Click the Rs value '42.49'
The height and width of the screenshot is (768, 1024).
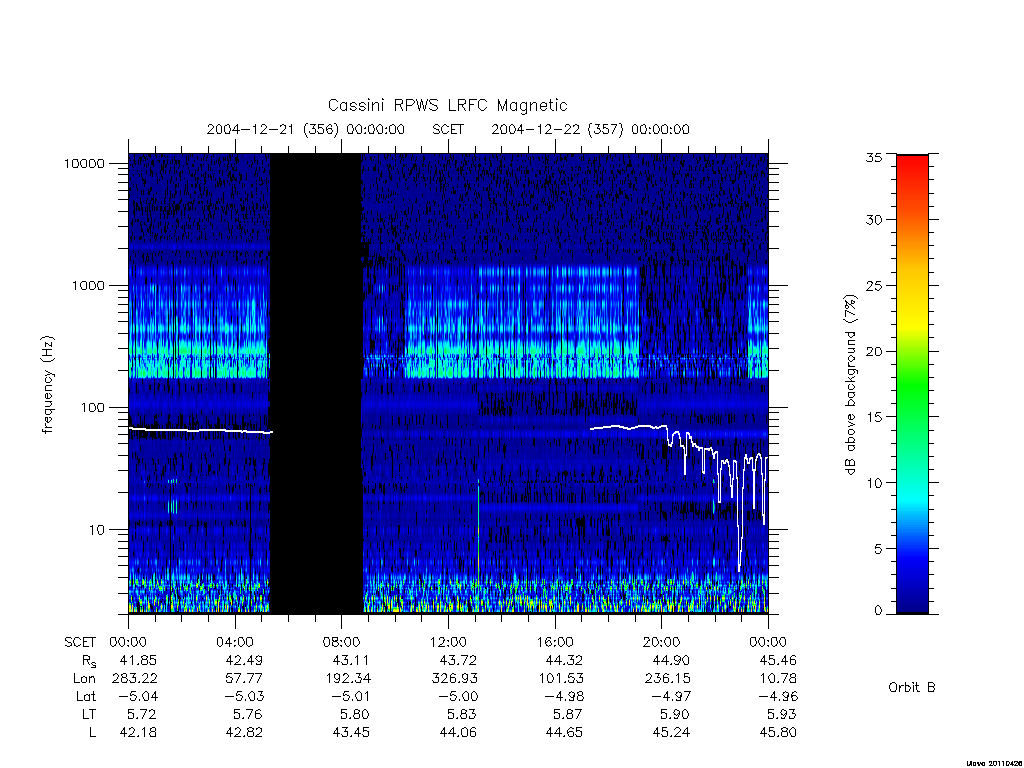(244, 660)
